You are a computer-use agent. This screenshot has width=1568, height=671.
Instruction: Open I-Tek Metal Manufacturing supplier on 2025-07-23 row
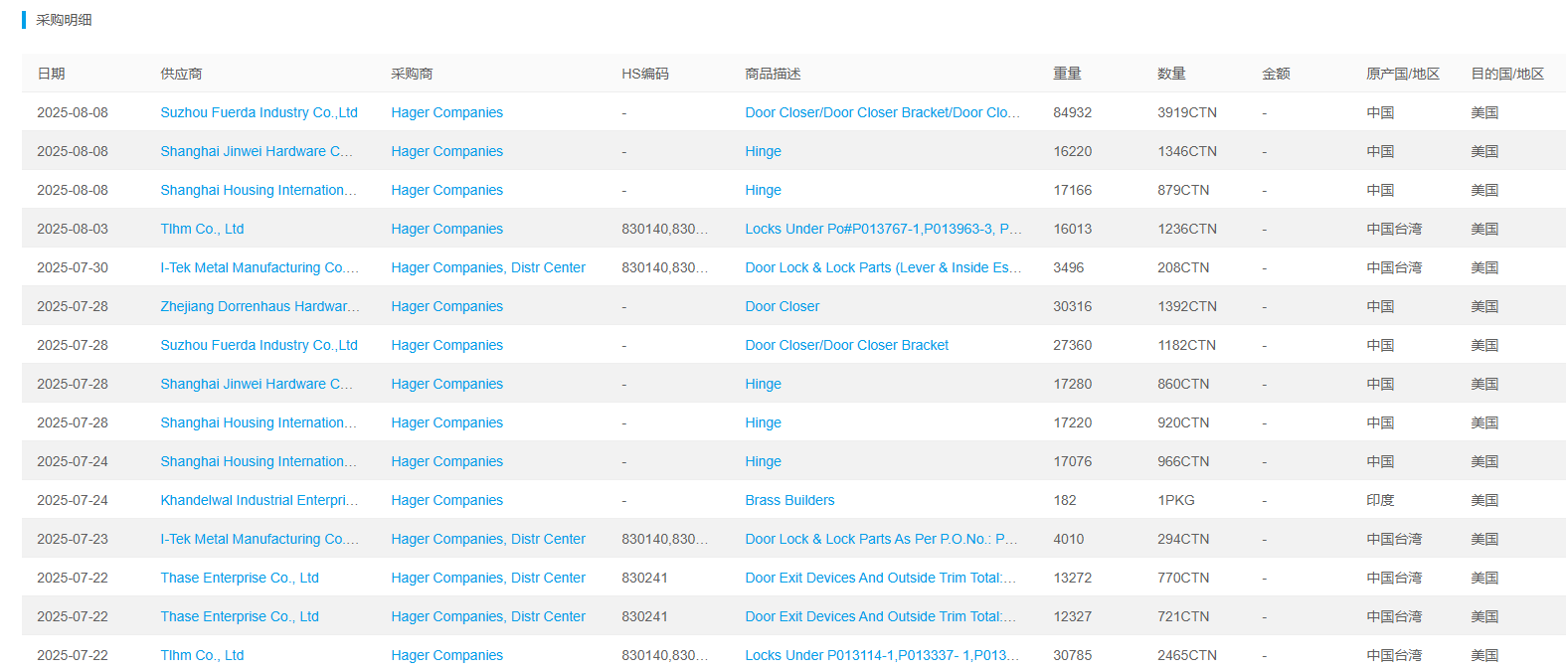tap(260, 539)
